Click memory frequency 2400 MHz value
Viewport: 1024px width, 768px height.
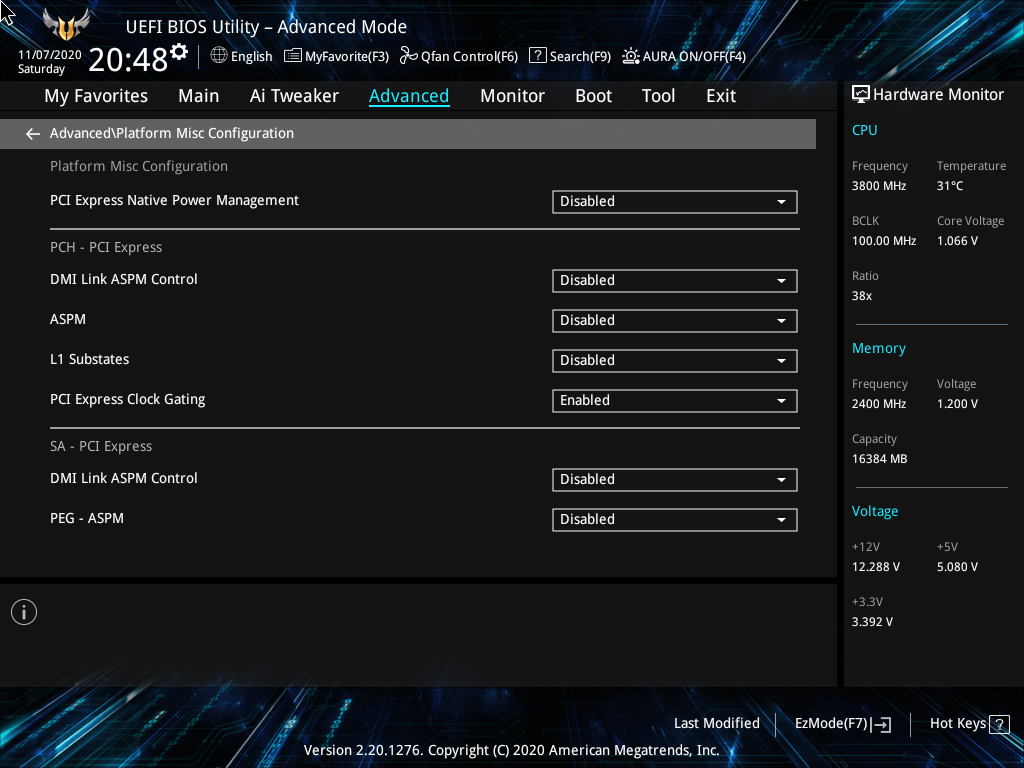pos(879,404)
